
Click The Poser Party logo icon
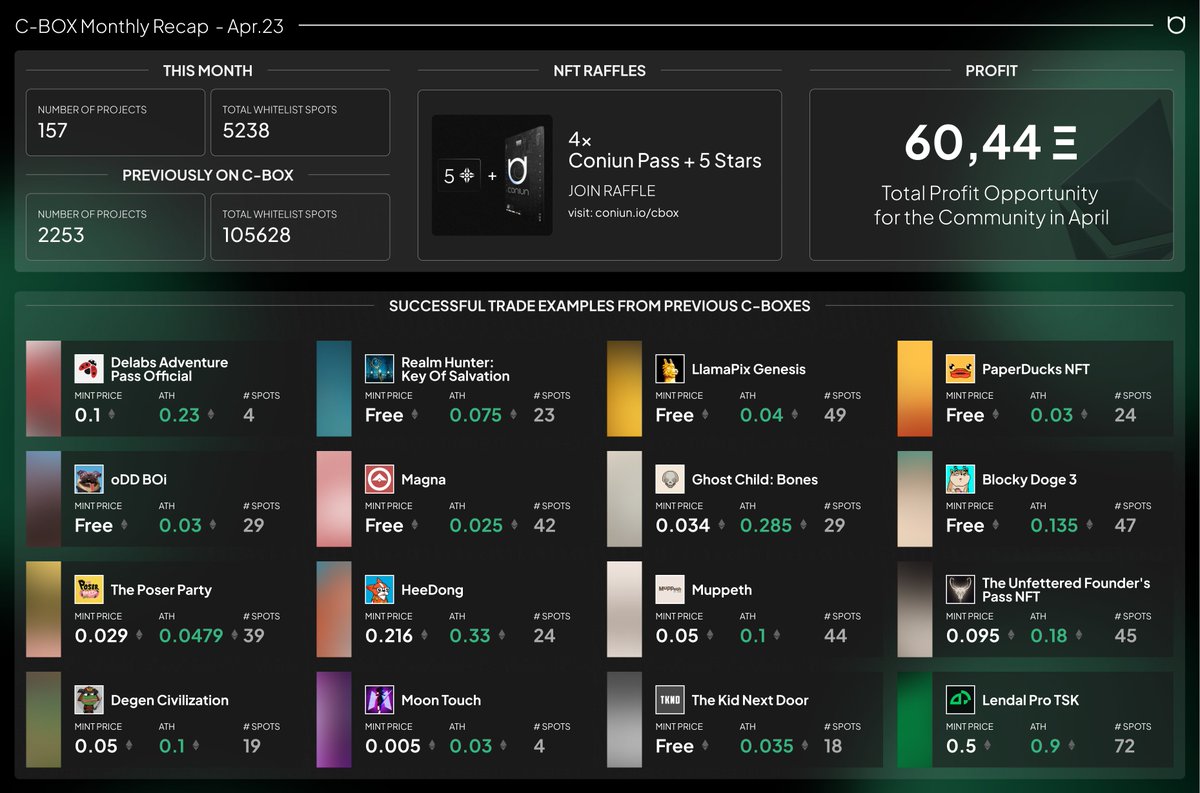89,589
